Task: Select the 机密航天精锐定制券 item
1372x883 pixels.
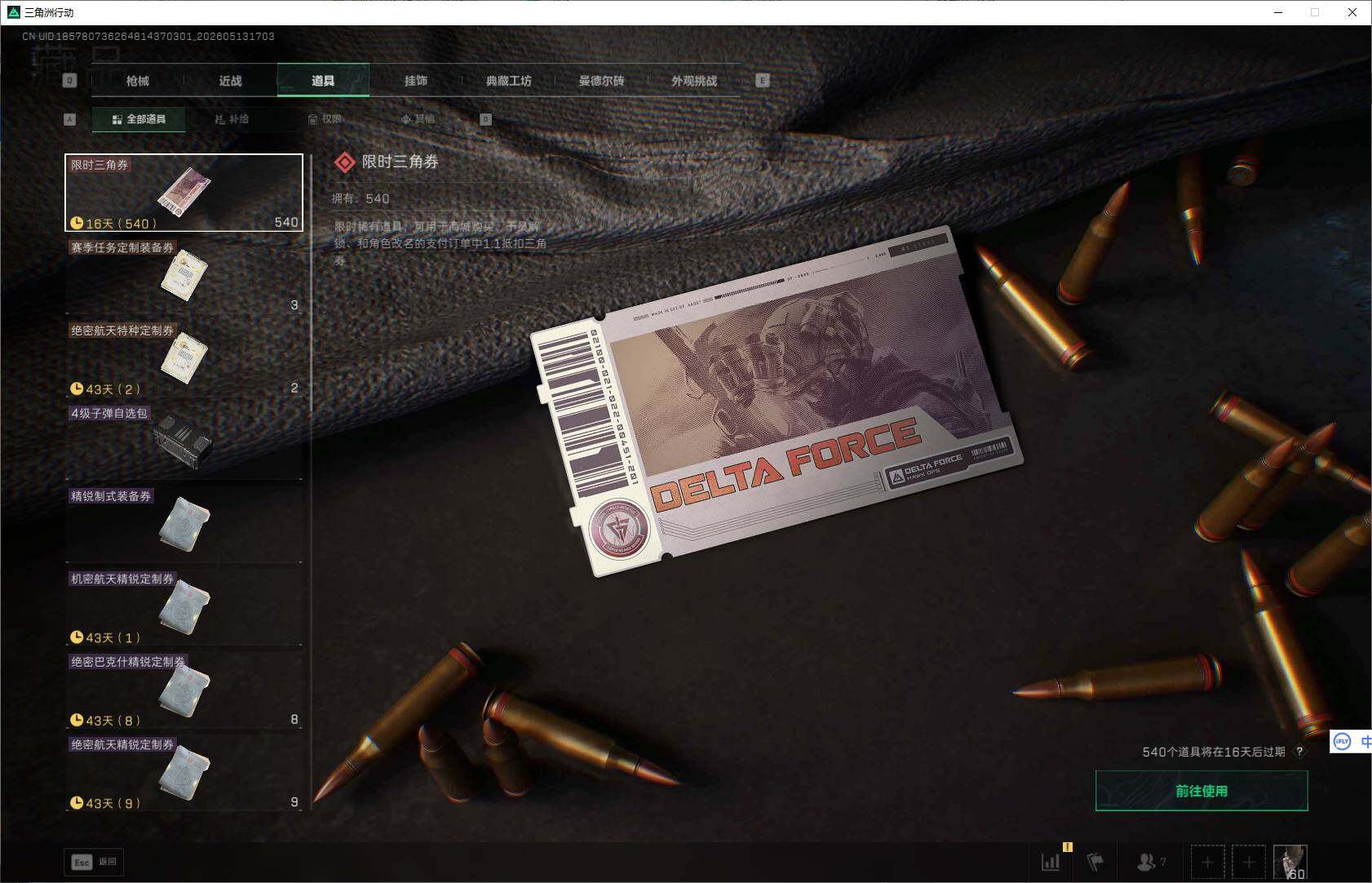Action: pyautogui.click(x=184, y=608)
